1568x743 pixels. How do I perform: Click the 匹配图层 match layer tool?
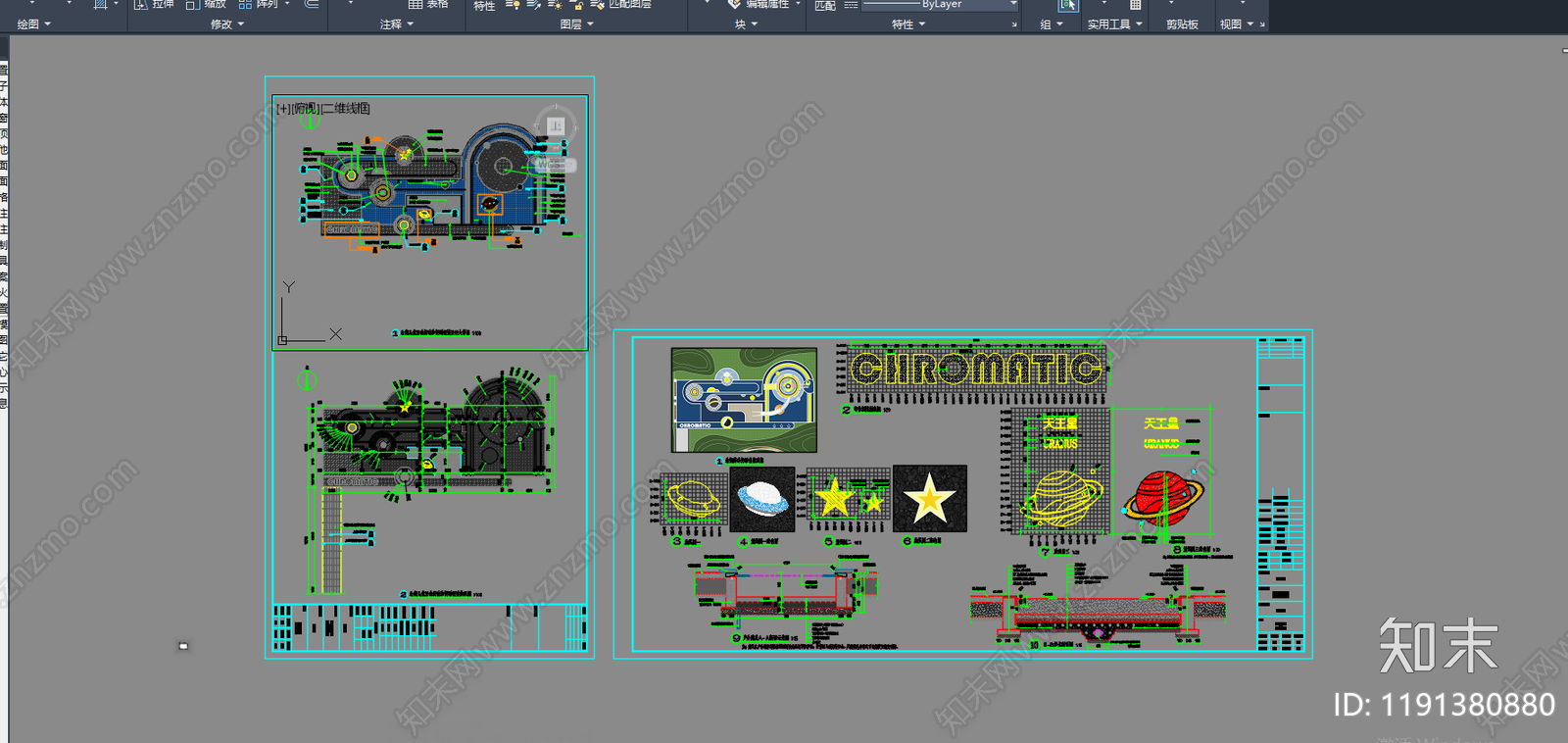pyautogui.click(x=621, y=4)
